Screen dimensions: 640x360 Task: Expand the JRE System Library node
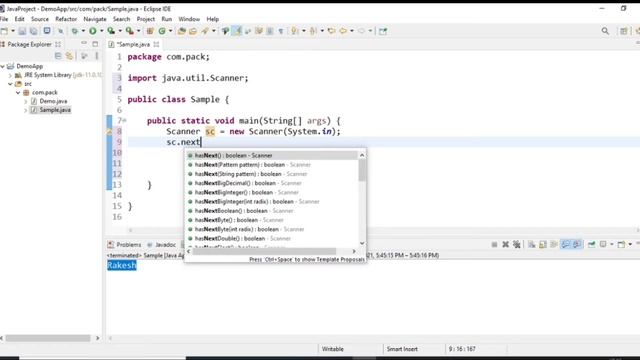[10, 75]
